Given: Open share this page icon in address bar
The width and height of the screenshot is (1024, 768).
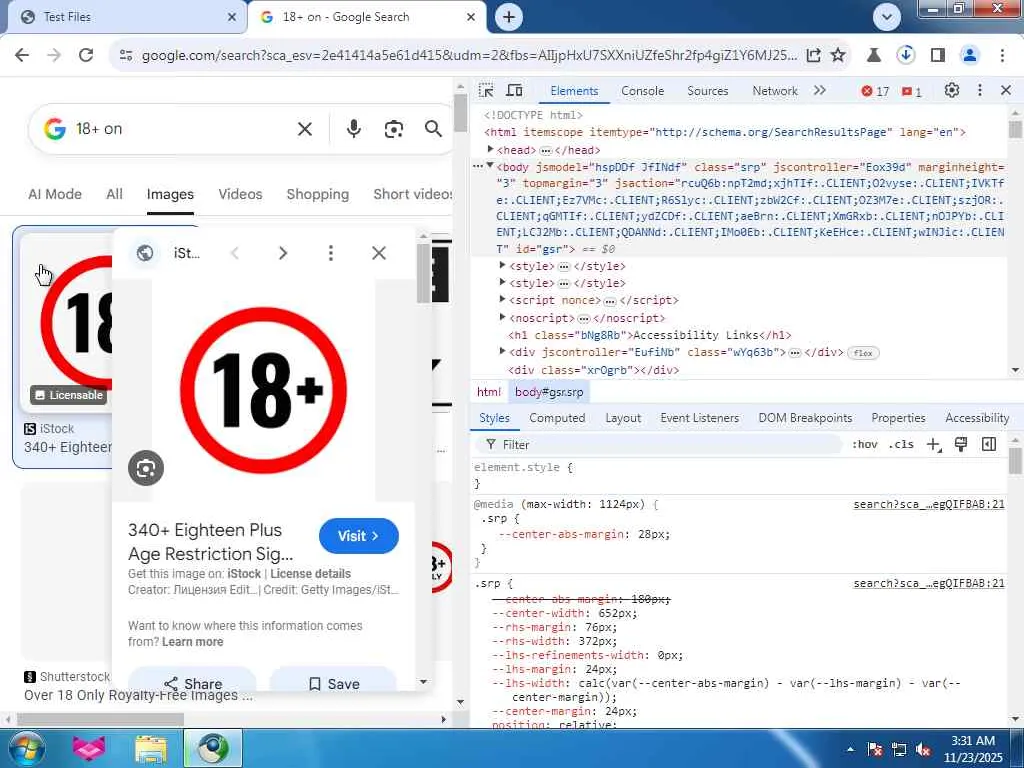Looking at the screenshot, I should coord(814,55).
